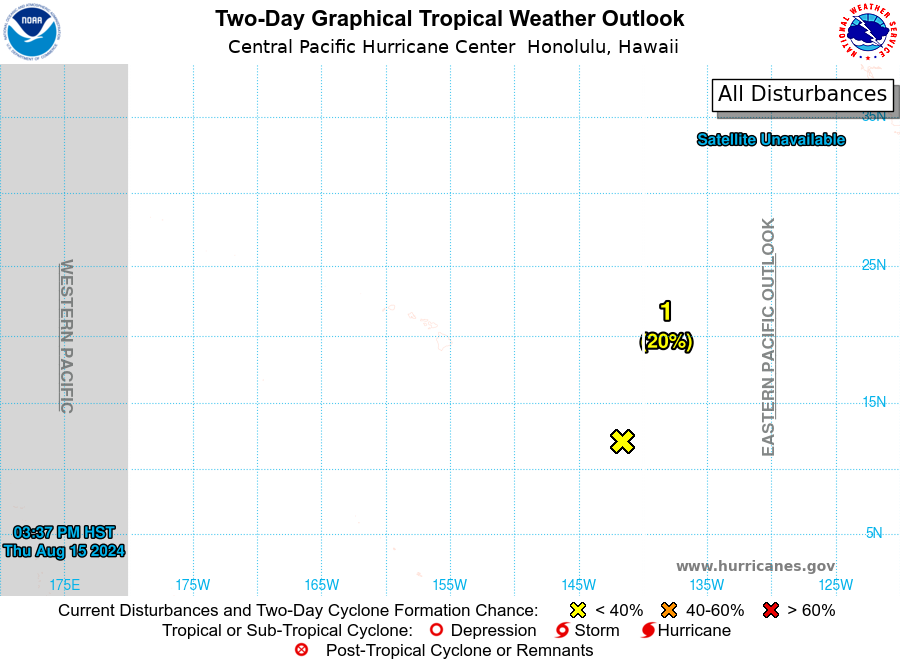This screenshot has height=665, width=900.
Task: Click the Depression circle legend icon
Action: [x=436, y=630]
